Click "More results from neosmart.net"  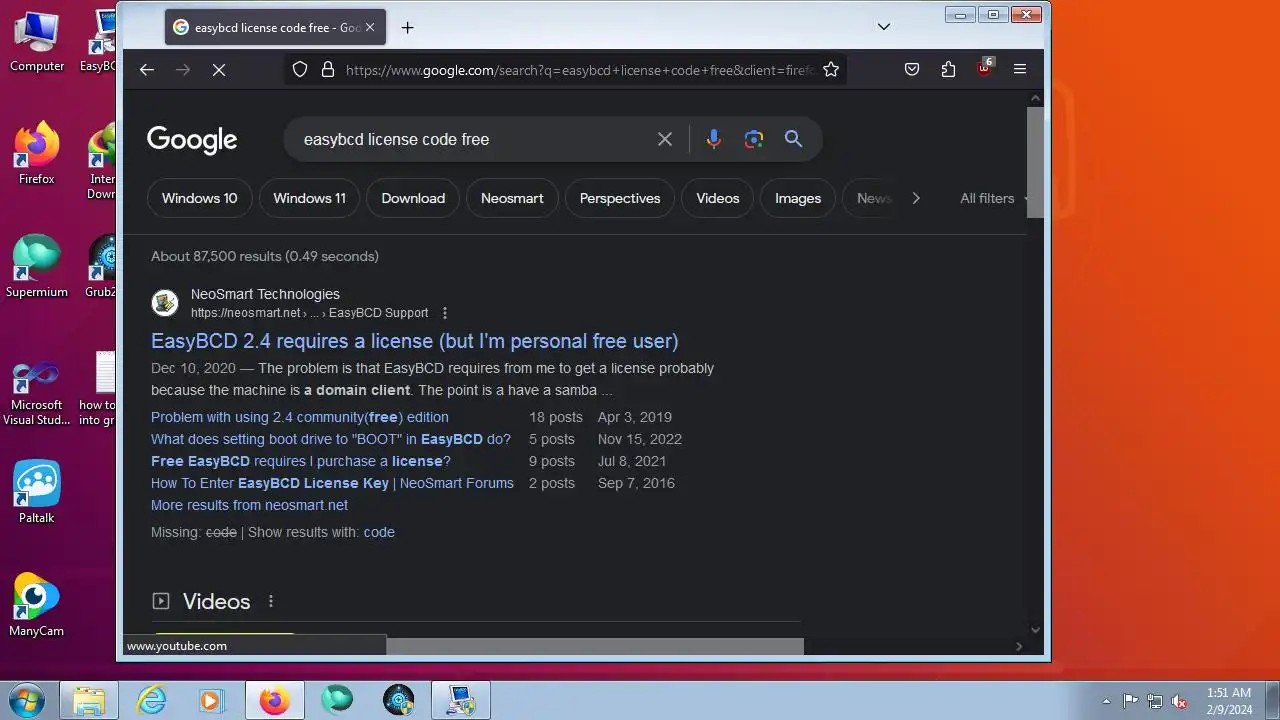(249, 505)
